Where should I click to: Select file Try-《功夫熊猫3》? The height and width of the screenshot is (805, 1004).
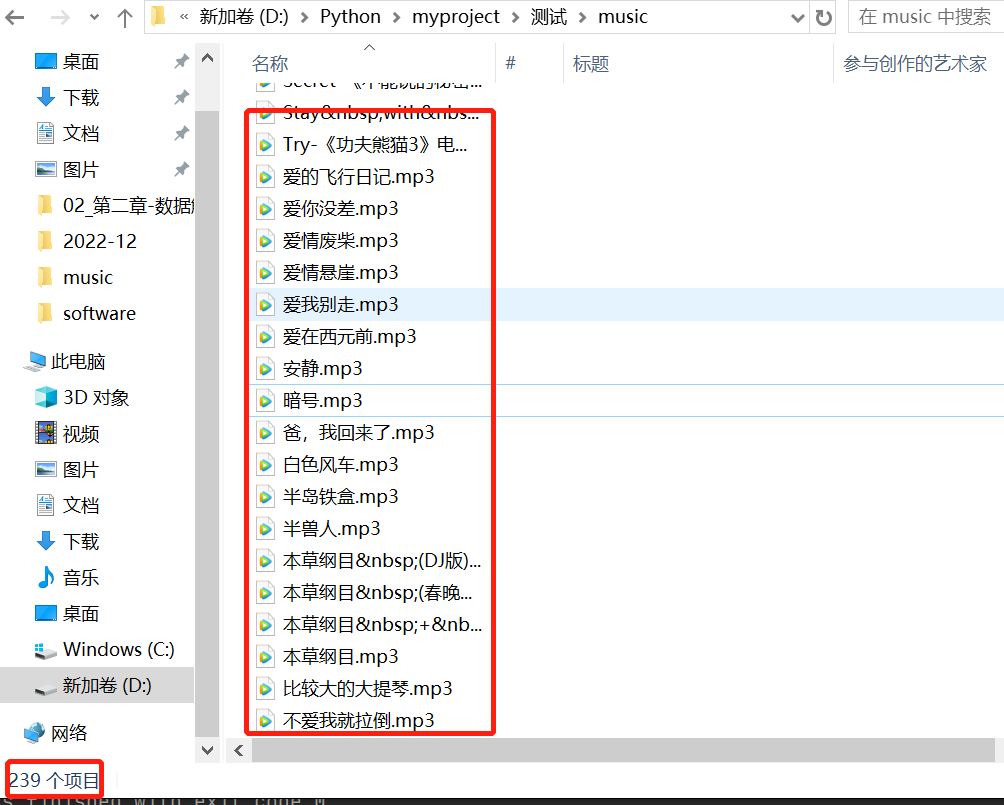click(375, 144)
